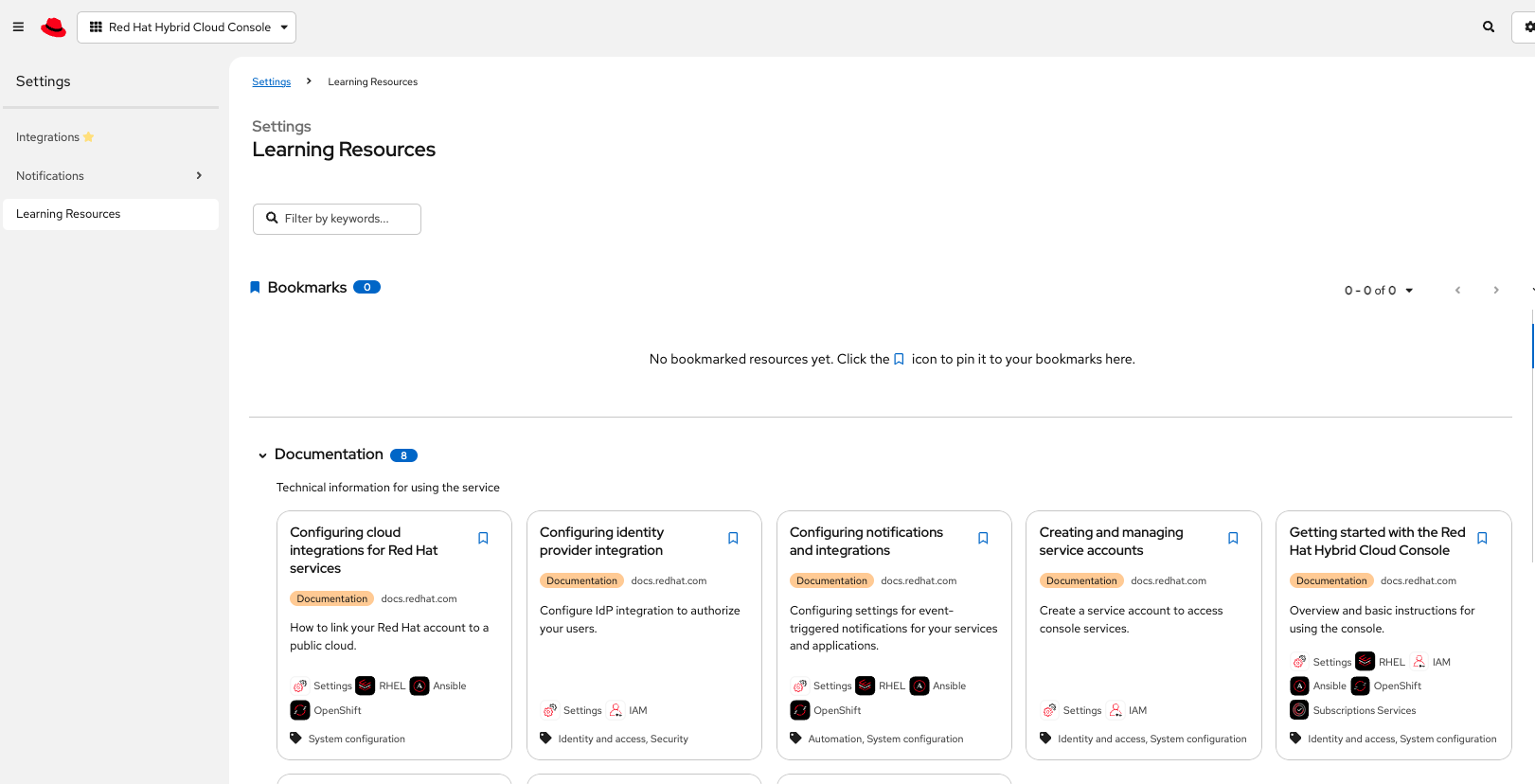Click the Integrations favorite star icon
Viewport: 1535px width, 784px height.
coord(89,137)
